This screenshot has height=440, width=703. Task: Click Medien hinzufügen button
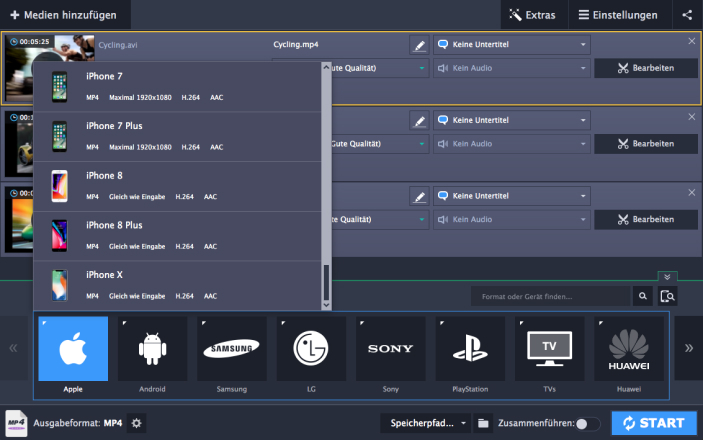click(x=64, y=15)
